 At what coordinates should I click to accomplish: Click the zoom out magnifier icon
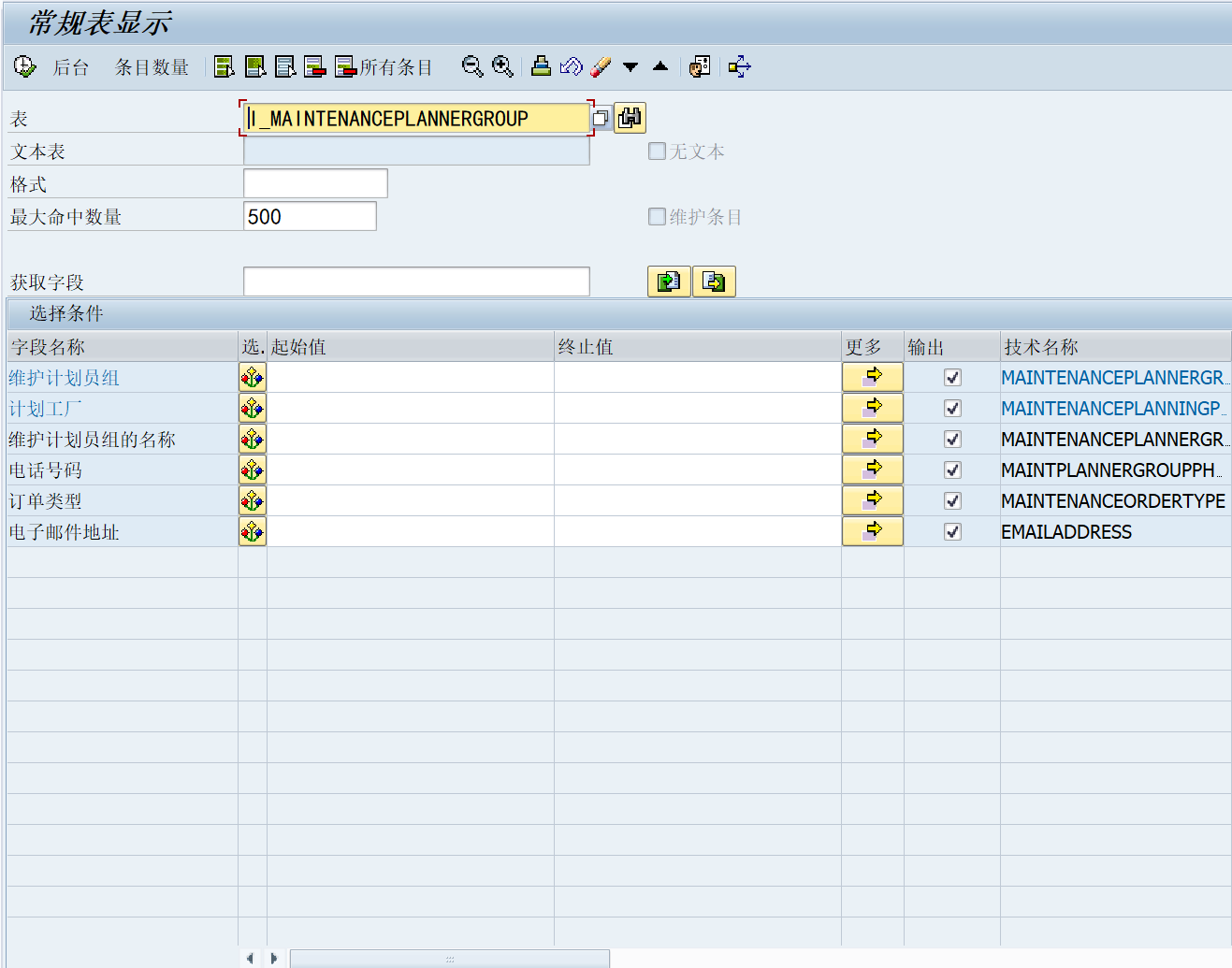(472, 66)
